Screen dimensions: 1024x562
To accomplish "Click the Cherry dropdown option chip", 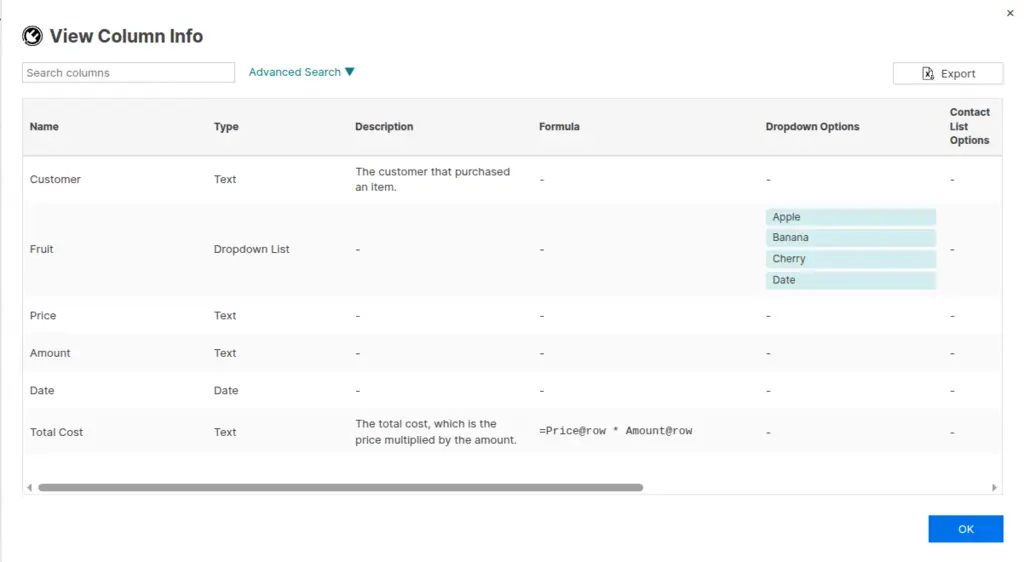I will click(x=850, y=259).
